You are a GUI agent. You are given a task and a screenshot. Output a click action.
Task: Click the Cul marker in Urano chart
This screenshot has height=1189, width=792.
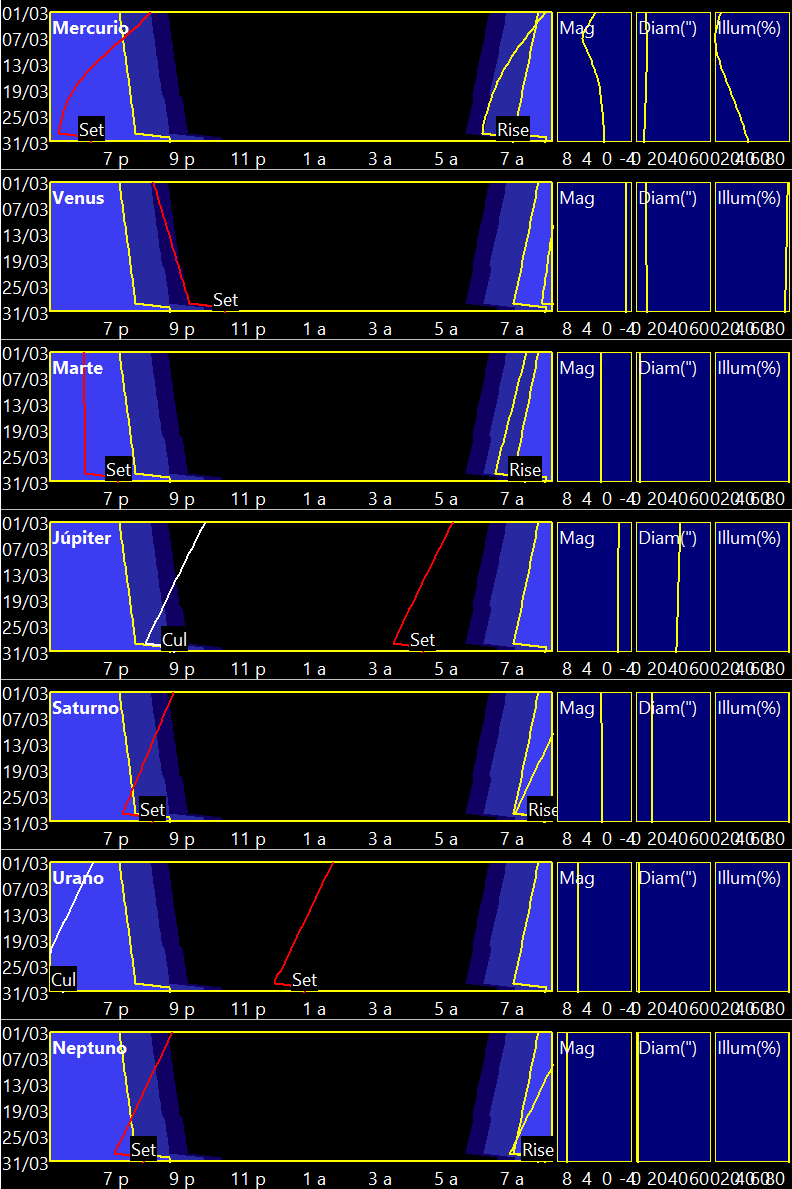pos(64,980)
